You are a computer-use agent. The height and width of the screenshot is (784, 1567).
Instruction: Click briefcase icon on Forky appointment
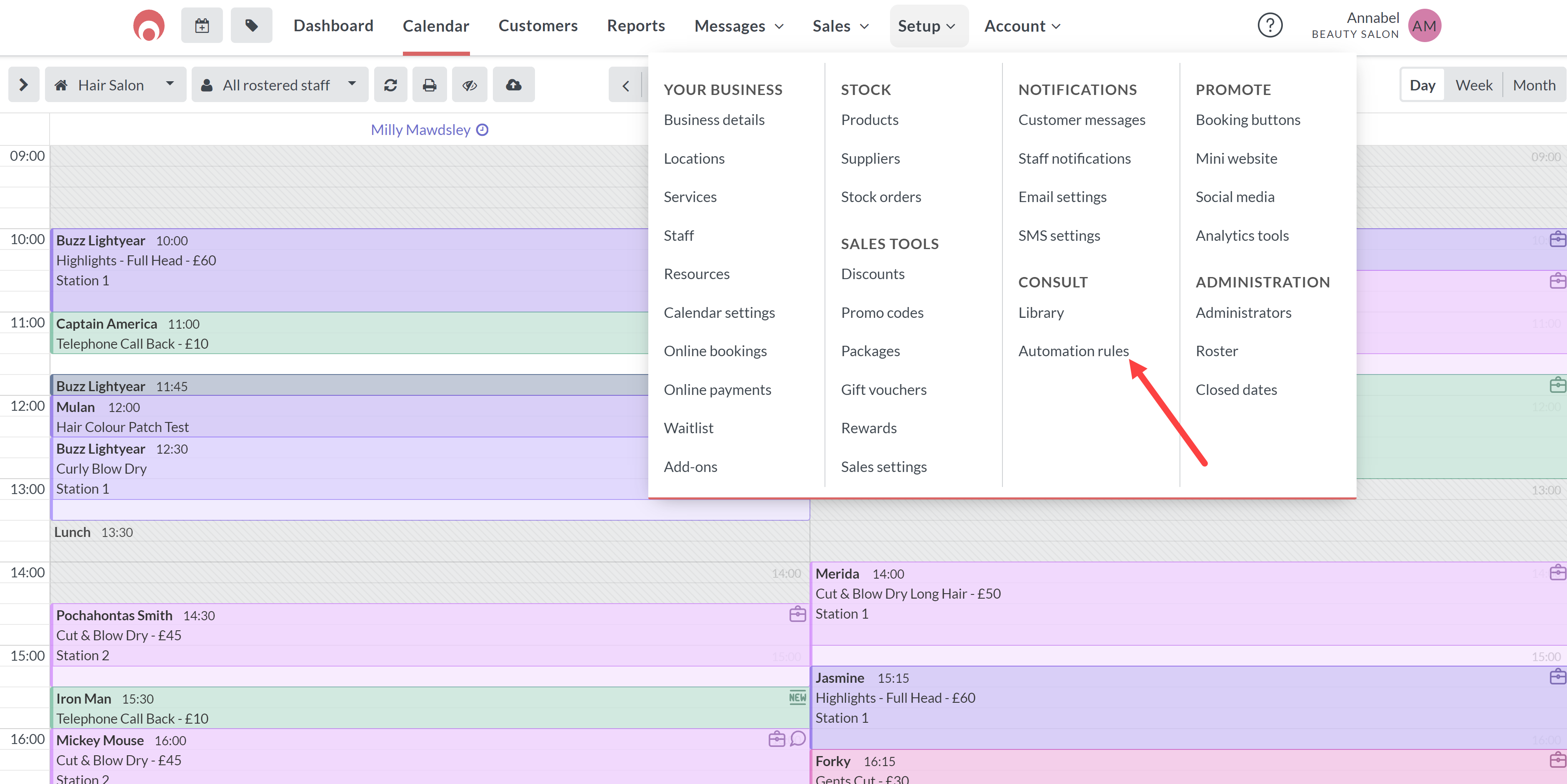pyautogui.click(x=1558, y=760)
